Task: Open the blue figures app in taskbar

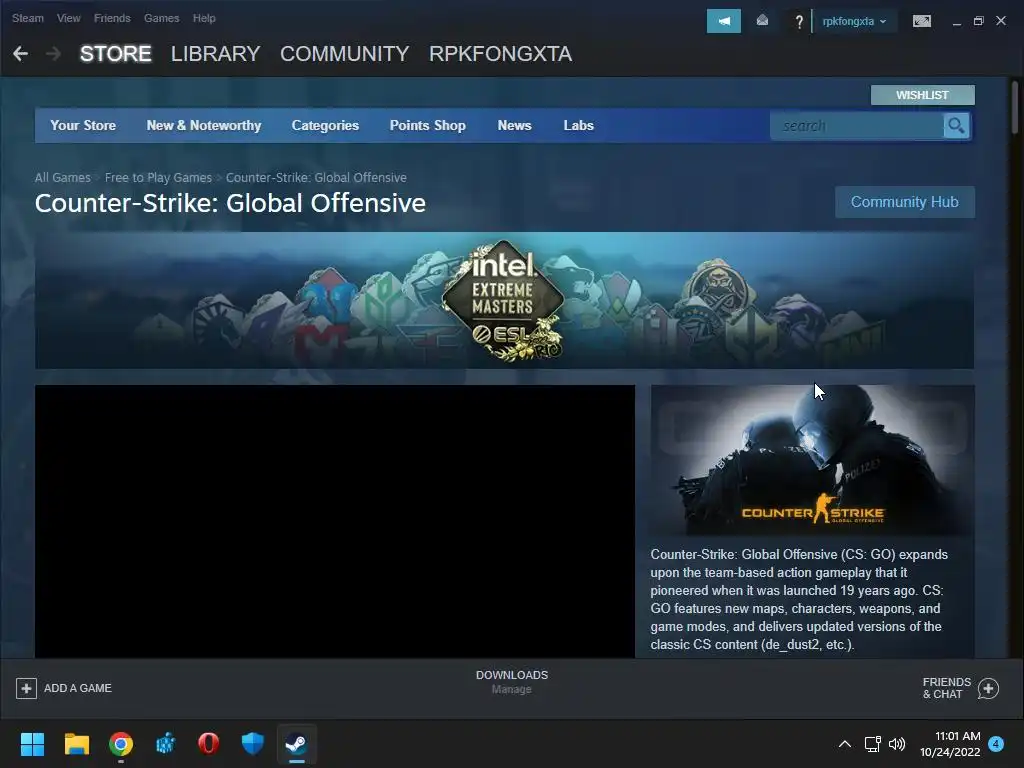Action: pos(165,744)
